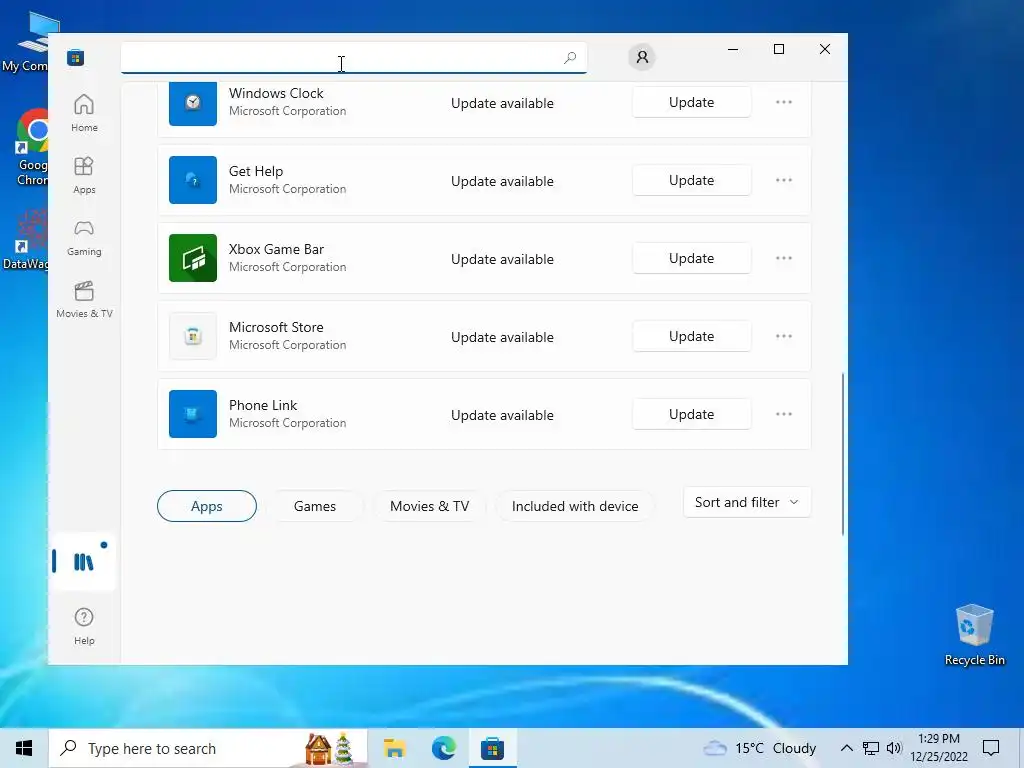This screenshot has height=768, width=1024.
Task: Click the Get Help app name
Action: (x=256, y=171)
